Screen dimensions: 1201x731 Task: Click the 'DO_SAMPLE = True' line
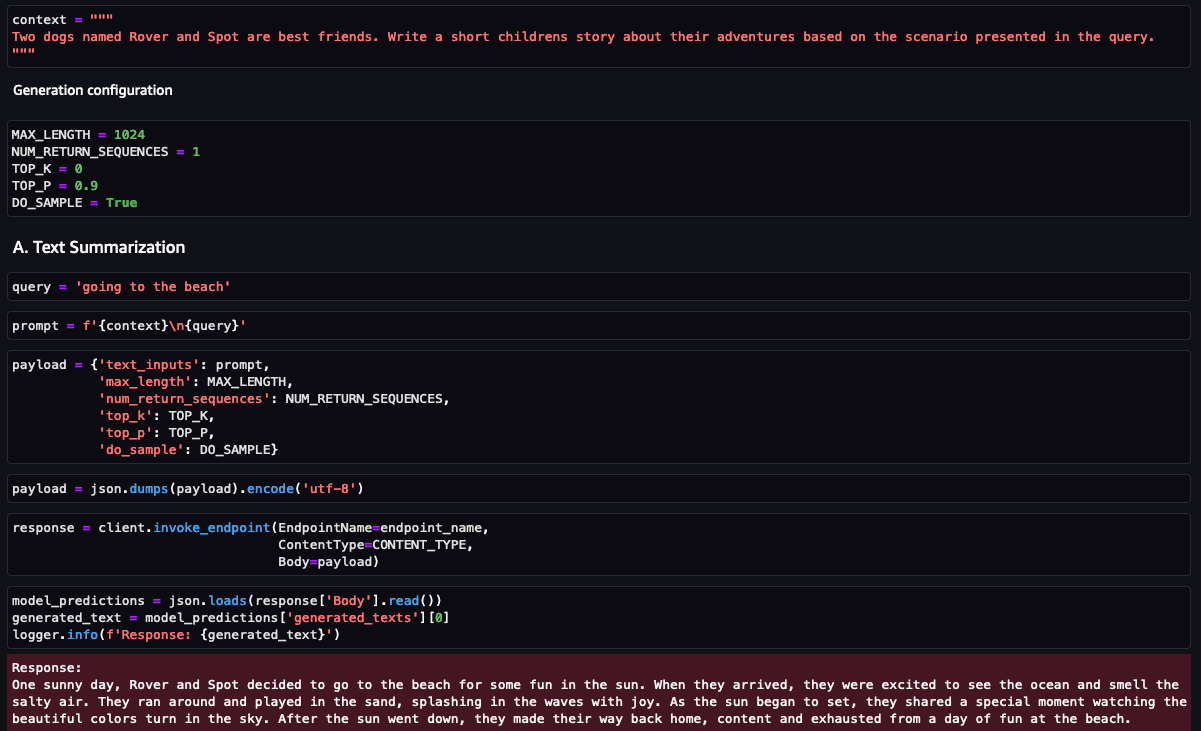click(x=75, y=202)
